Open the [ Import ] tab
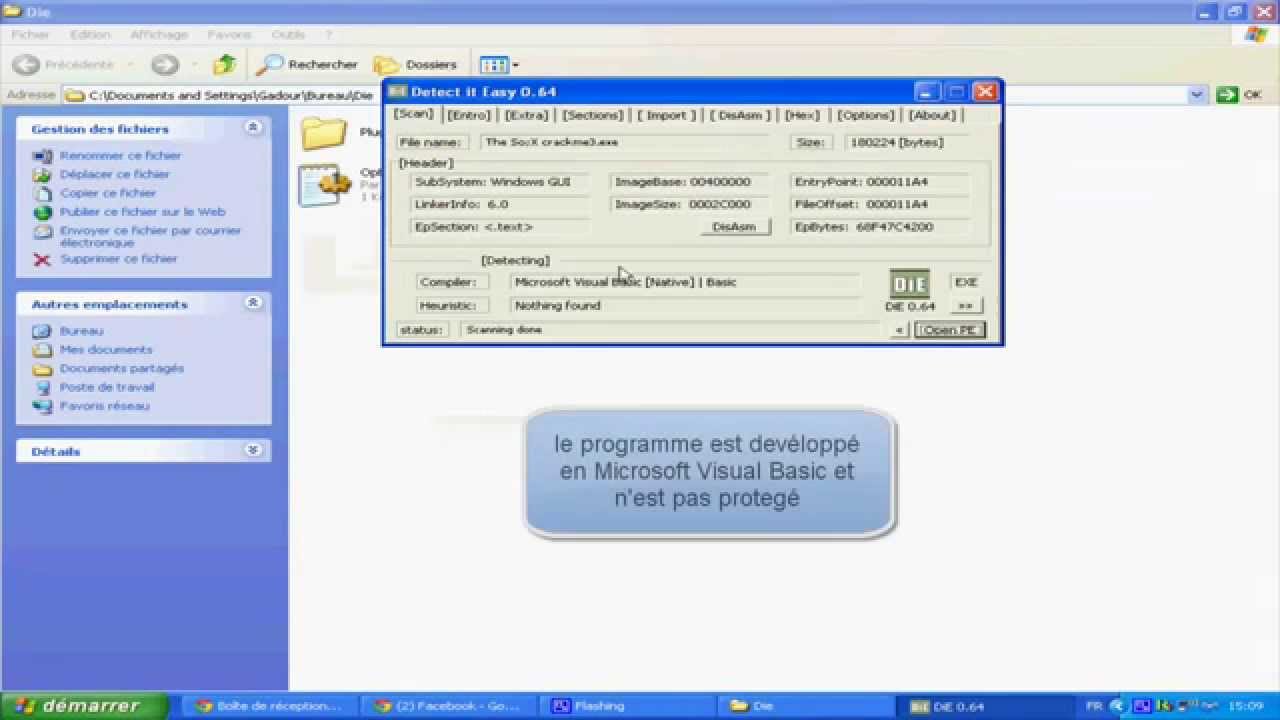The image size is (1280, 720). click(x=667, y=115)
